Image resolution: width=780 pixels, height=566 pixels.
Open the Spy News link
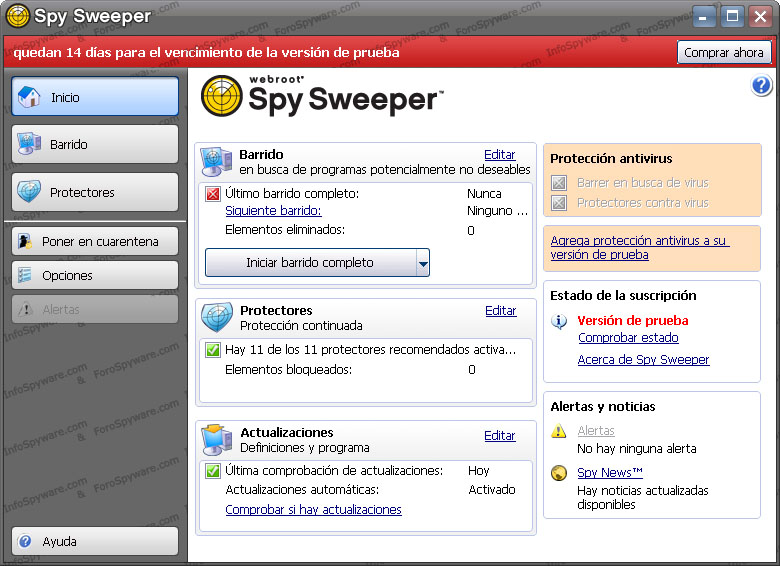pyautogui.click(x=610, y=472)
